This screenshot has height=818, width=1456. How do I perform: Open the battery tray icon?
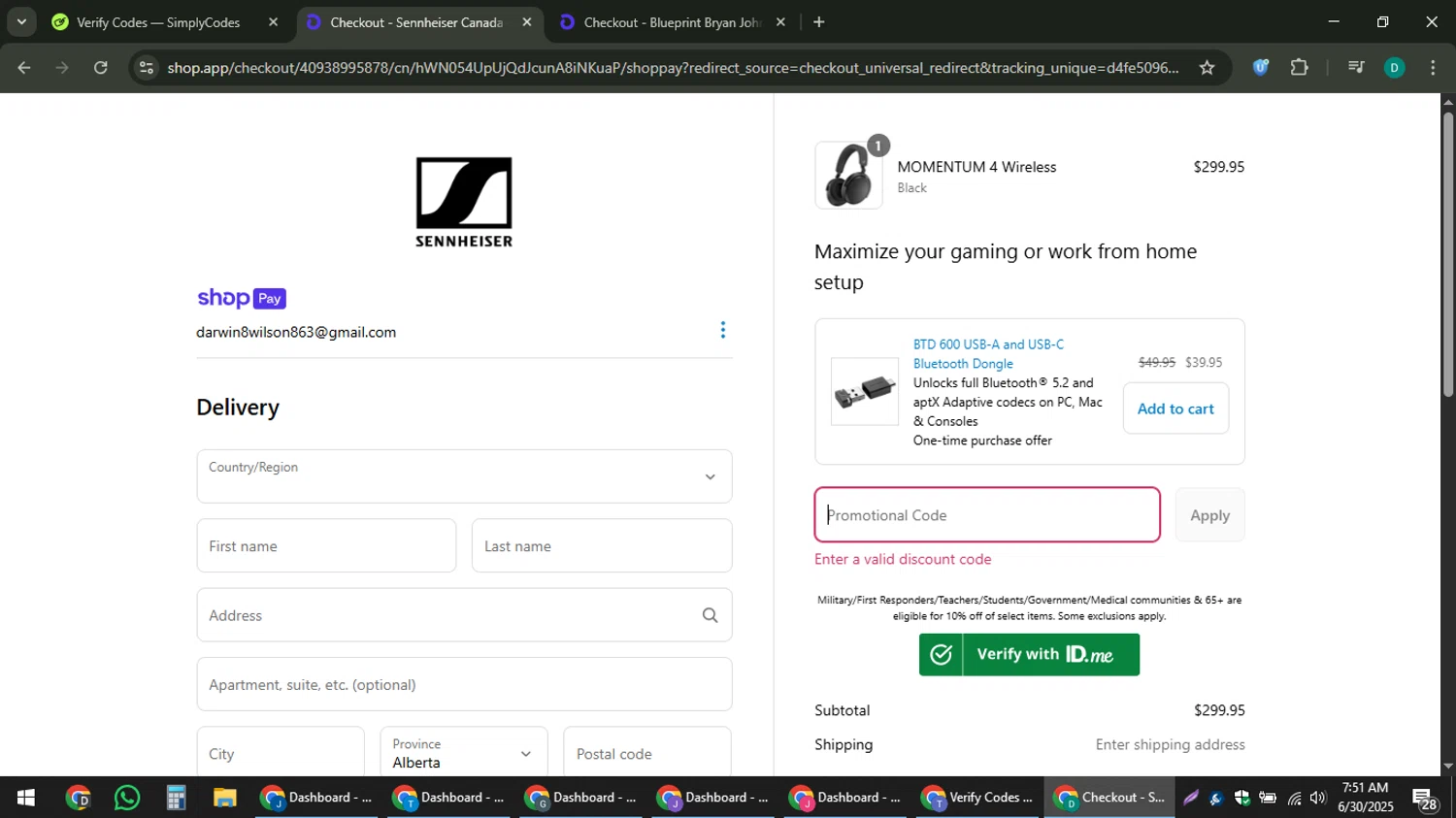point(1268,799)
